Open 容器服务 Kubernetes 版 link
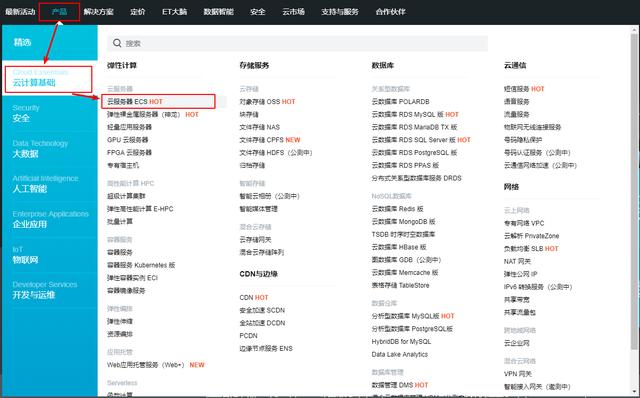Image resolution: width=640 pixels, height=398 pixels. click(x=141, y=265)
